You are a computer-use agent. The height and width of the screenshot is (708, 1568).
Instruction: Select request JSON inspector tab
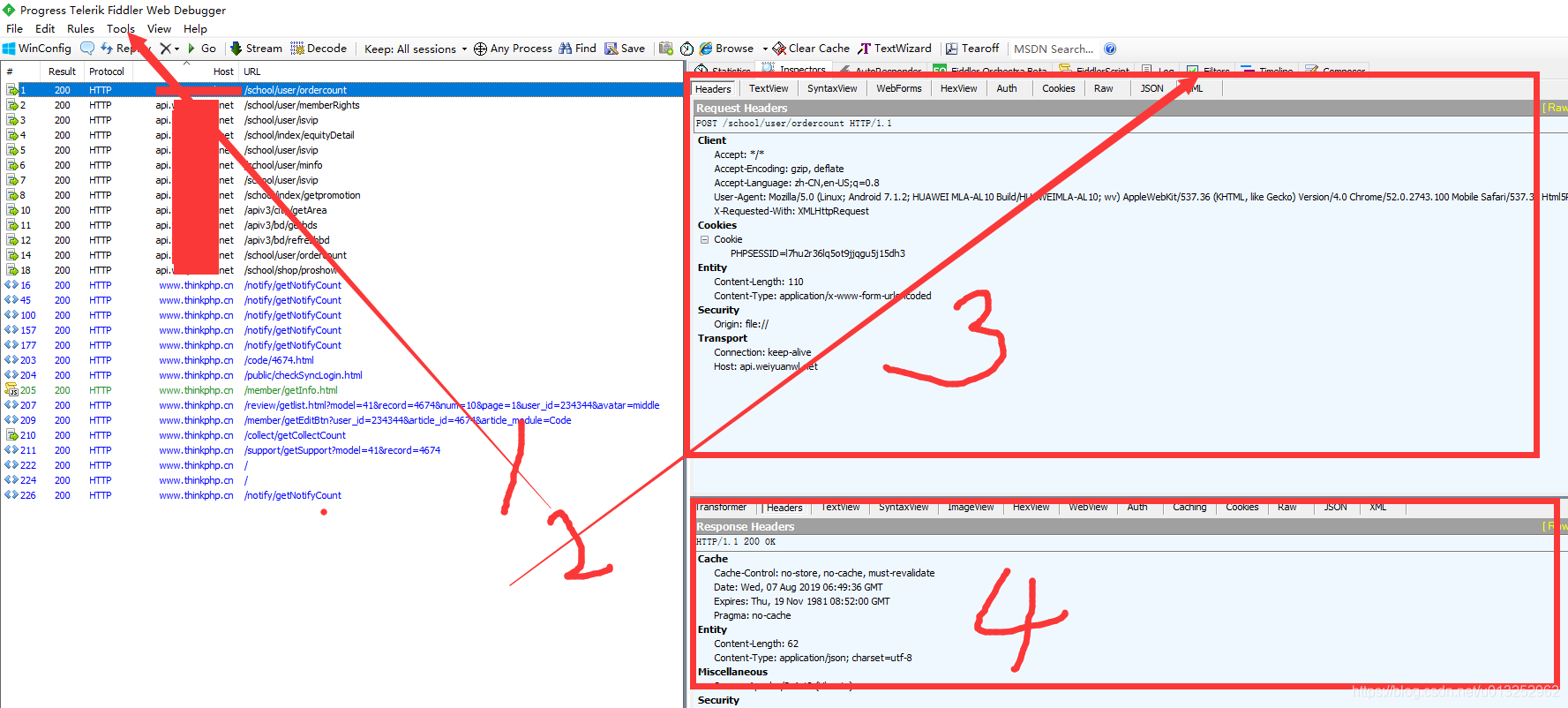tap(1152, 88)
